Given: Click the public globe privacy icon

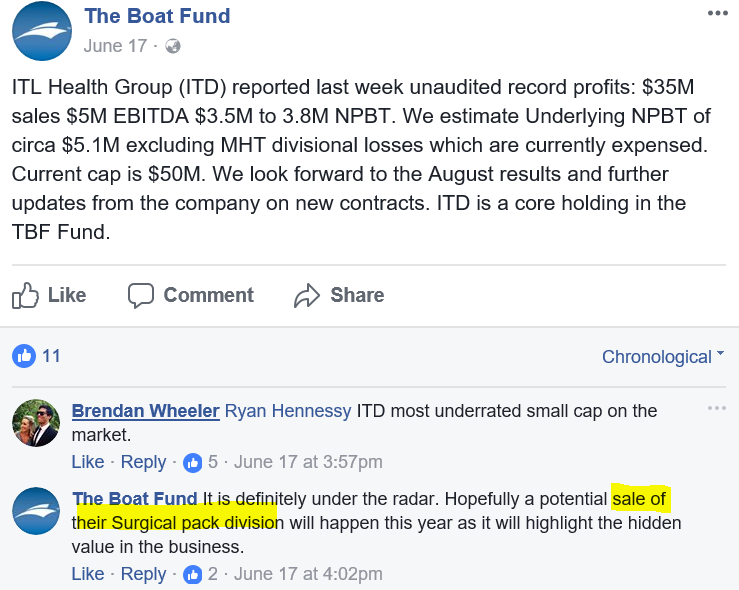Looking at the screenshot, I should pyautogui.click(x=173, y=46).
